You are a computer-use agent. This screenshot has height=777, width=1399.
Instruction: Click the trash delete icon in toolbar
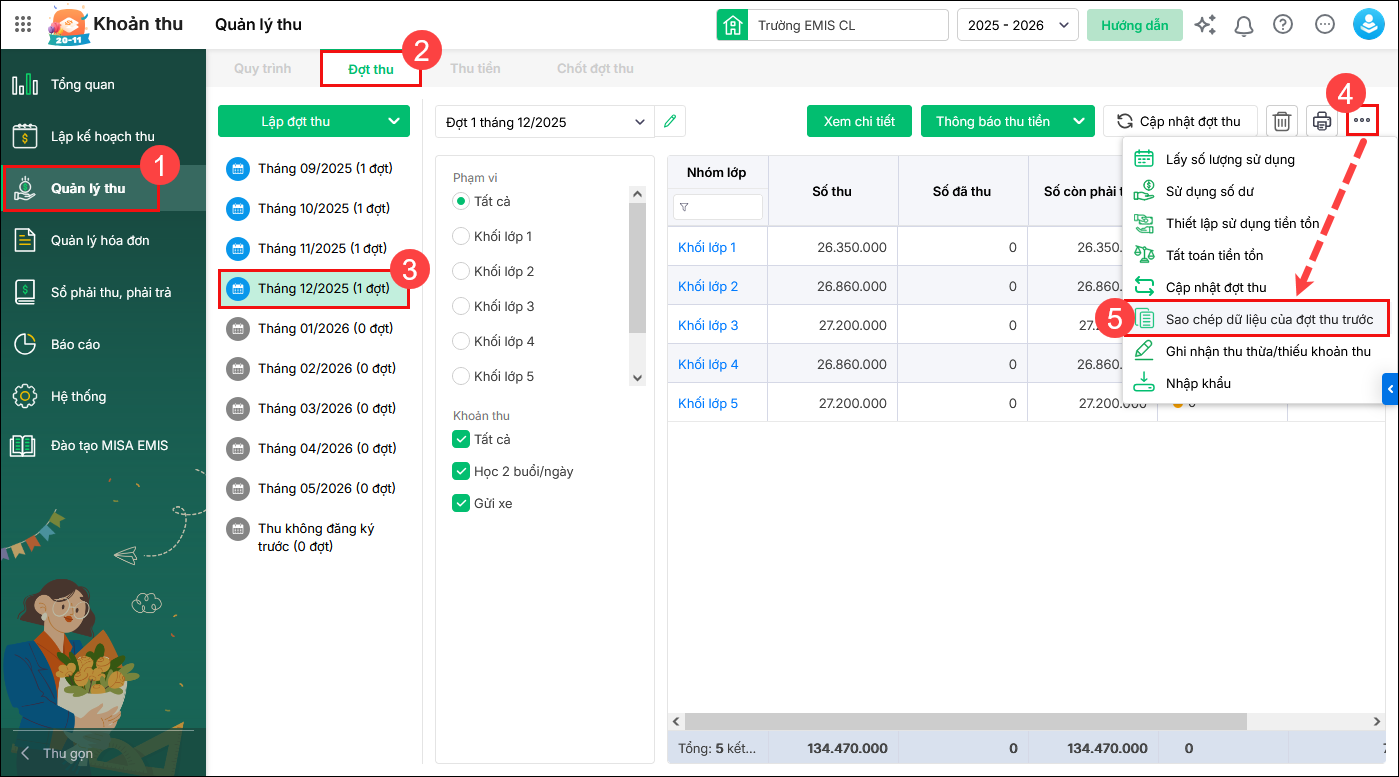(1282, 122)
